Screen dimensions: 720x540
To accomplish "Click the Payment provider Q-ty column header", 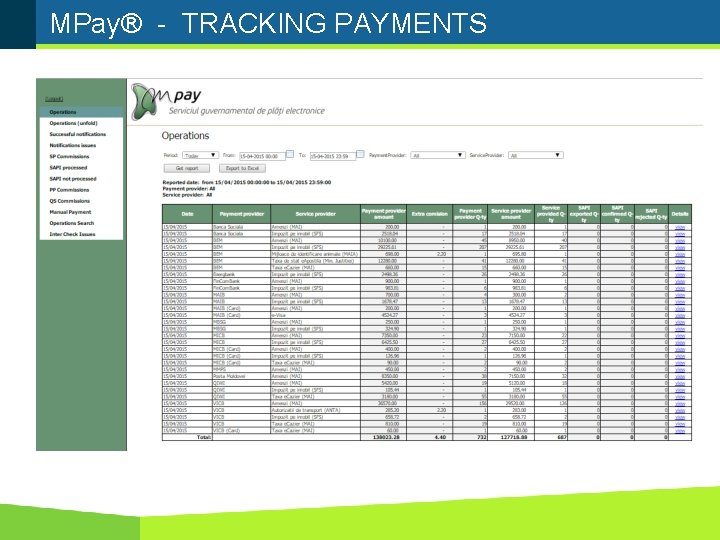I will coord(470,214).
